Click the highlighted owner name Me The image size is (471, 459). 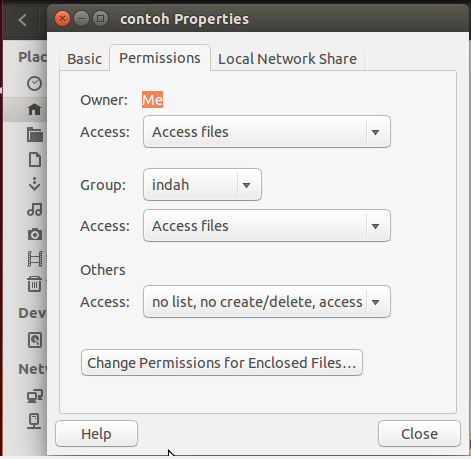(x=152, y=100)
